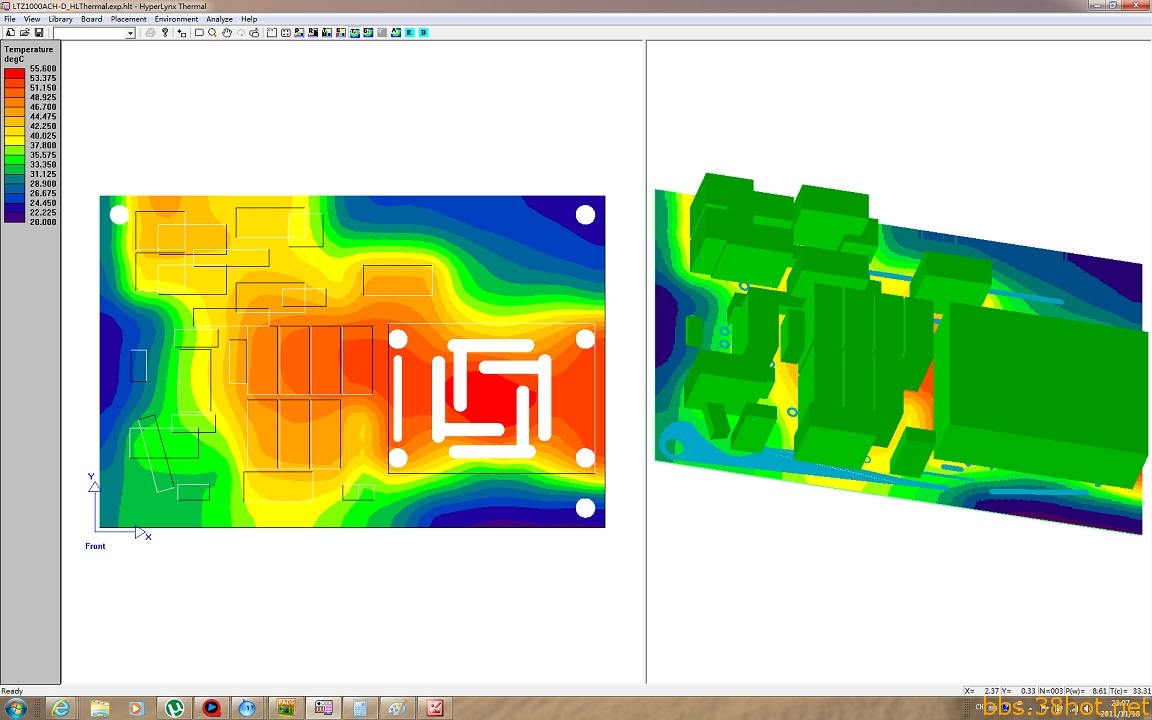Open the Calculator taskbar icon
Image resolution: width=1152 pixels, height=720 pixels.
coord(360,708)
